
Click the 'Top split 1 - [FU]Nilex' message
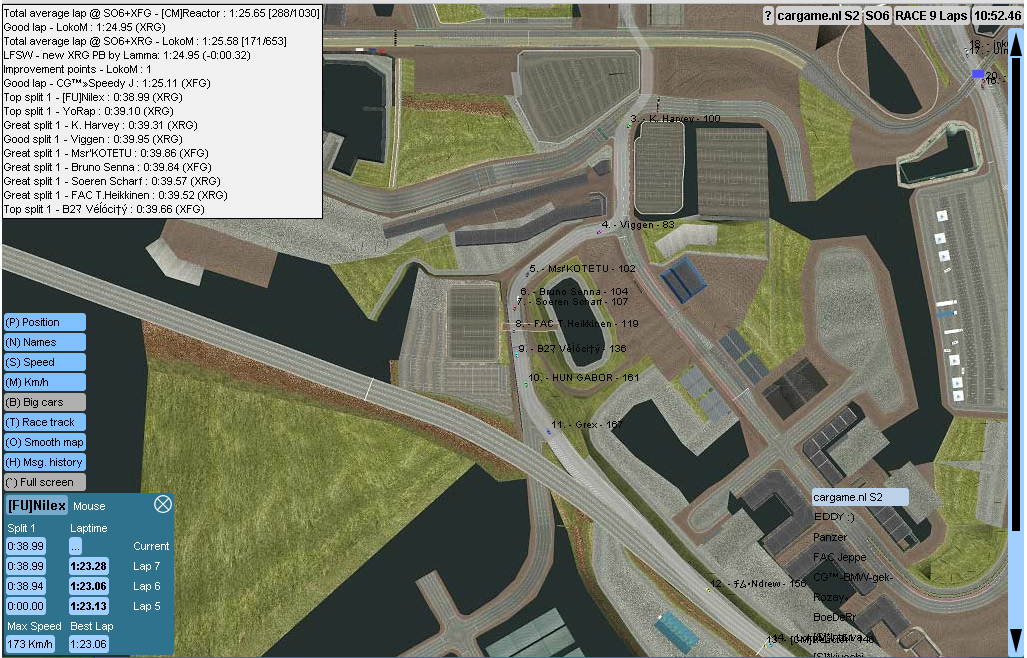pos(93,97)
